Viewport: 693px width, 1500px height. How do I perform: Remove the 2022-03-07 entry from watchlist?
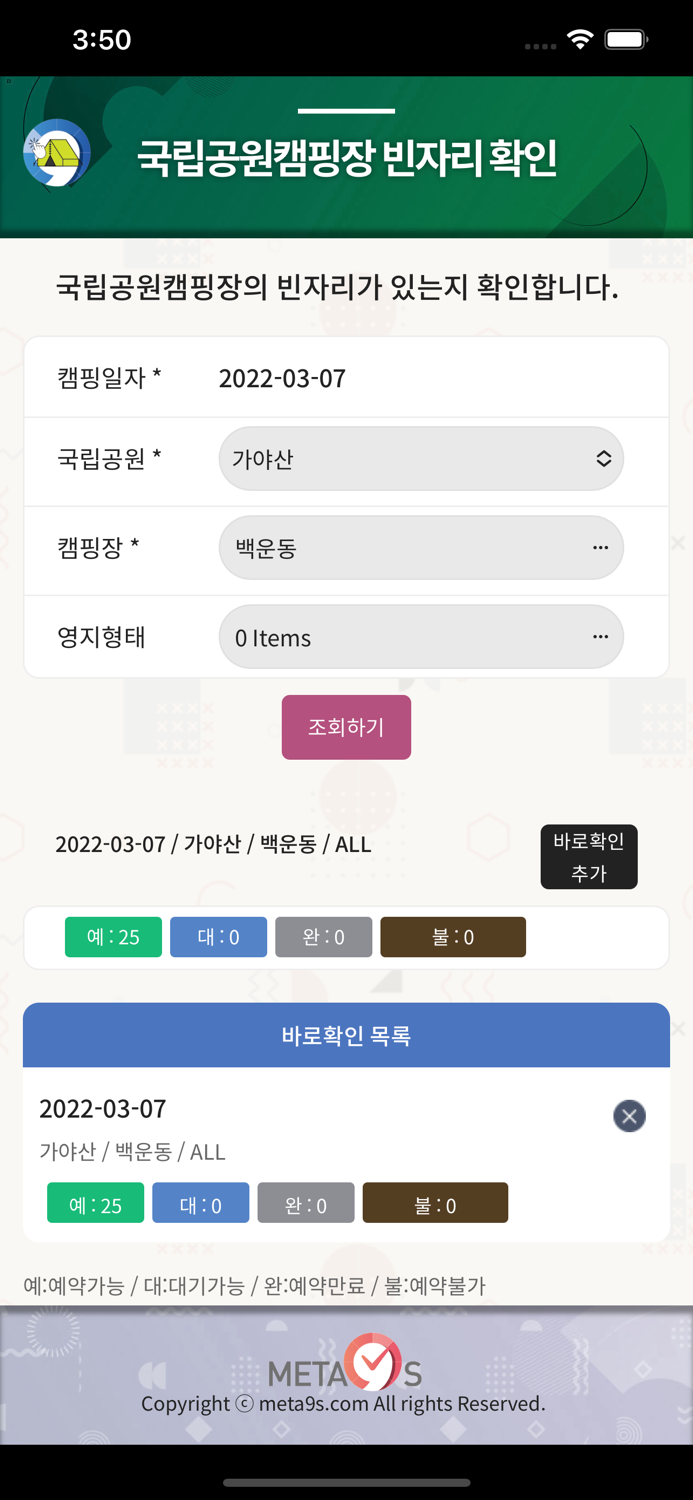click(629, 1116)
